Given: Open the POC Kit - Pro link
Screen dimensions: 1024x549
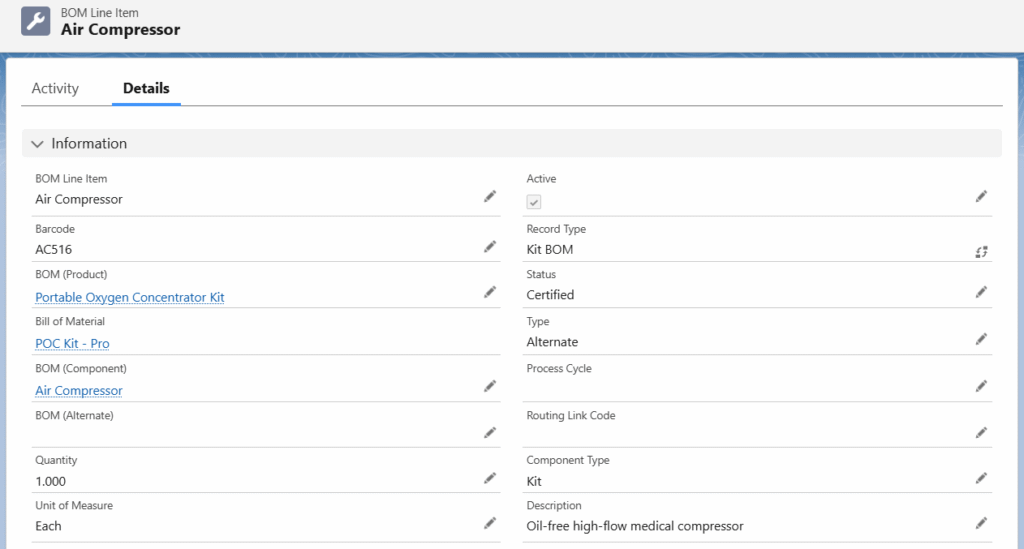Looking at the screenshot, I should pyautogui.click(x=72, y=344).
